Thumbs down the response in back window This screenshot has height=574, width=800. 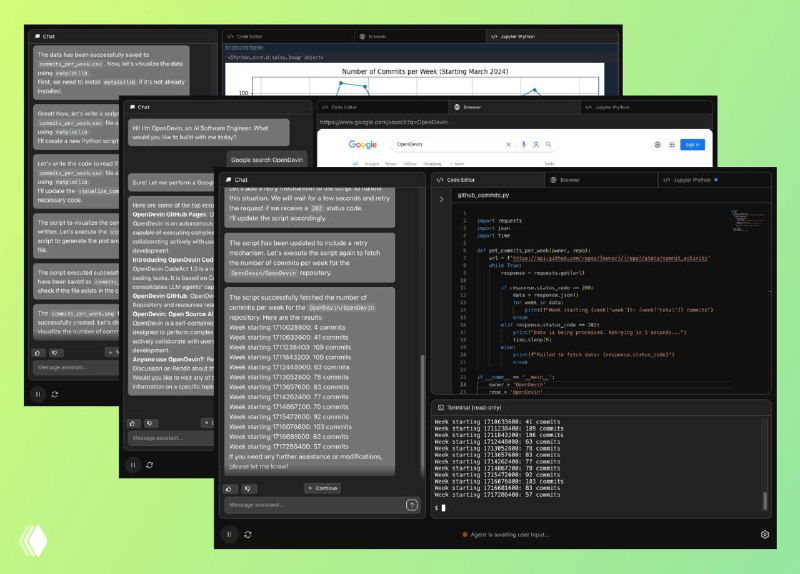[x=56, y=353]
